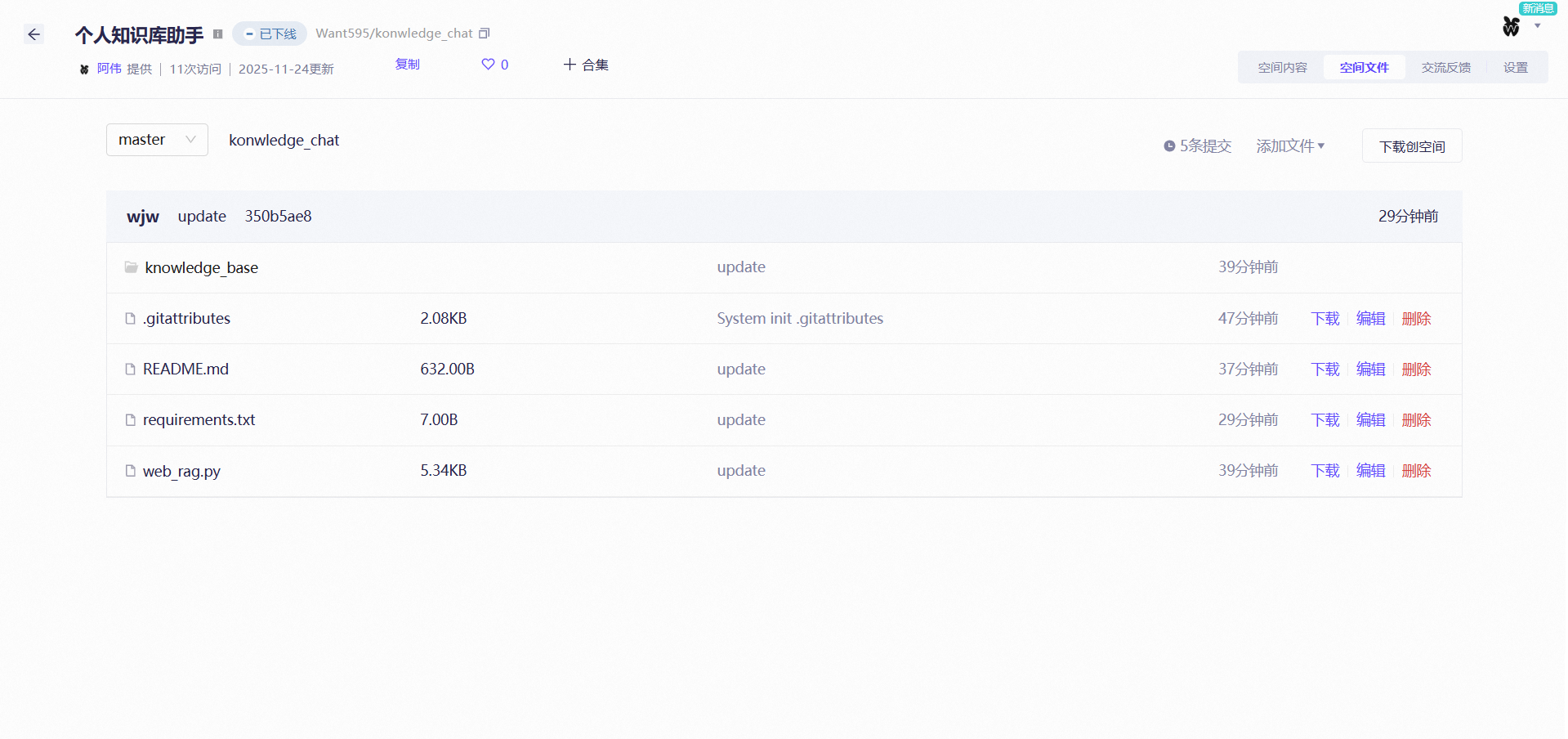Click file icon for web_rag.py
Viewport: 1568px width, 739px height.
(x=130, y=471)
